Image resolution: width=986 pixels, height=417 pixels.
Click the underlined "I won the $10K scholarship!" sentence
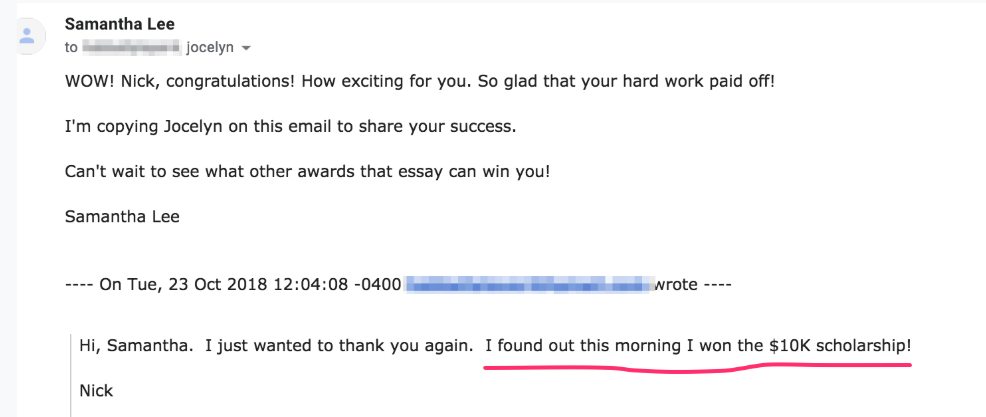click(698, 345)
